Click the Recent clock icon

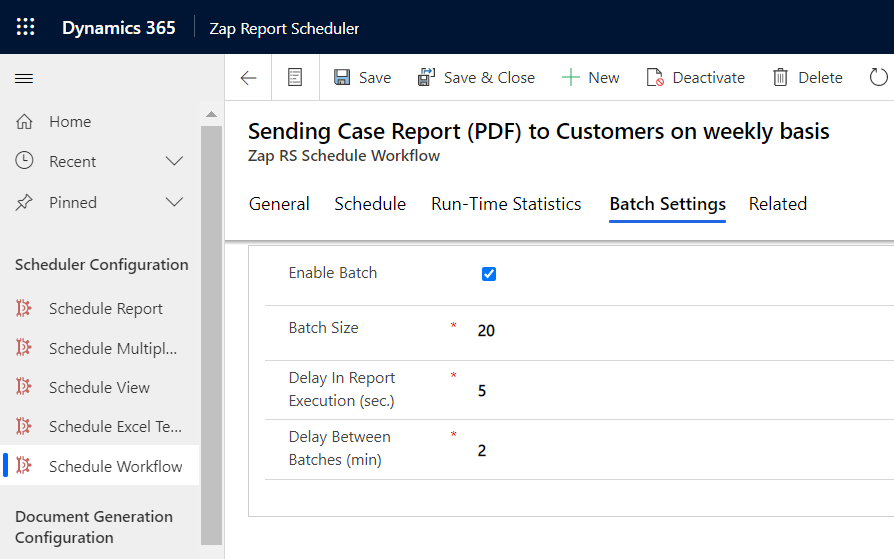pyautogui.click(x=25, y=161)
